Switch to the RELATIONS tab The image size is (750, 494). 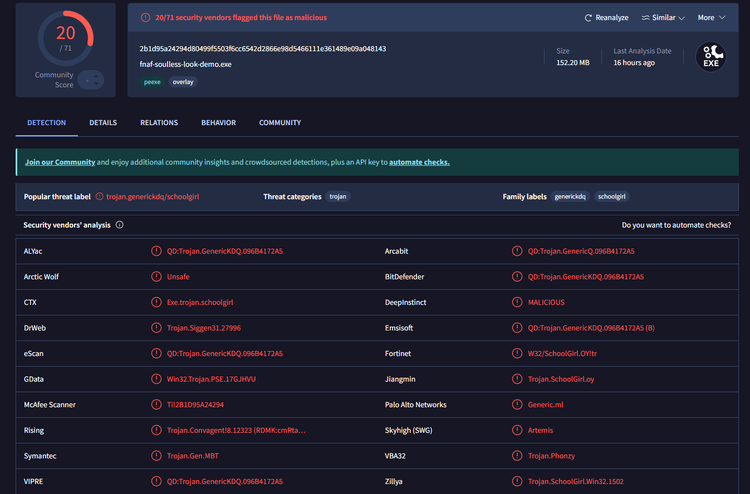click(x=159, y=123)
